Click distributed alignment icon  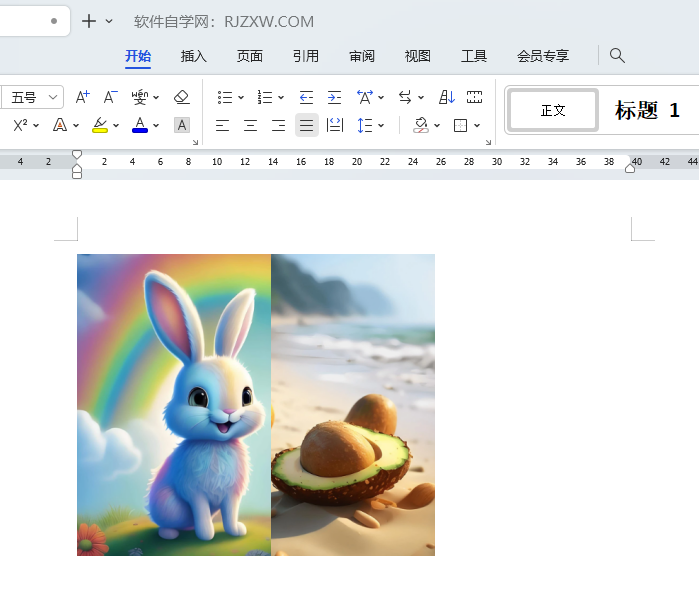tap(335, 125)
